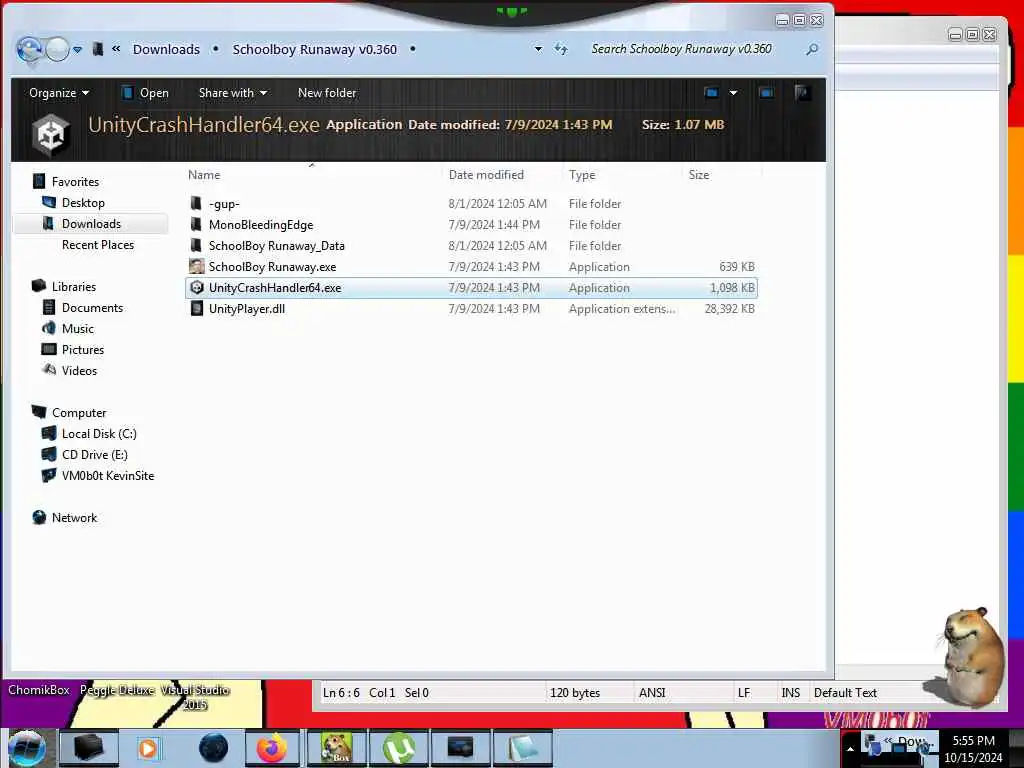Click the UnityPlayer.dll file icon

(x=197, y=309)
